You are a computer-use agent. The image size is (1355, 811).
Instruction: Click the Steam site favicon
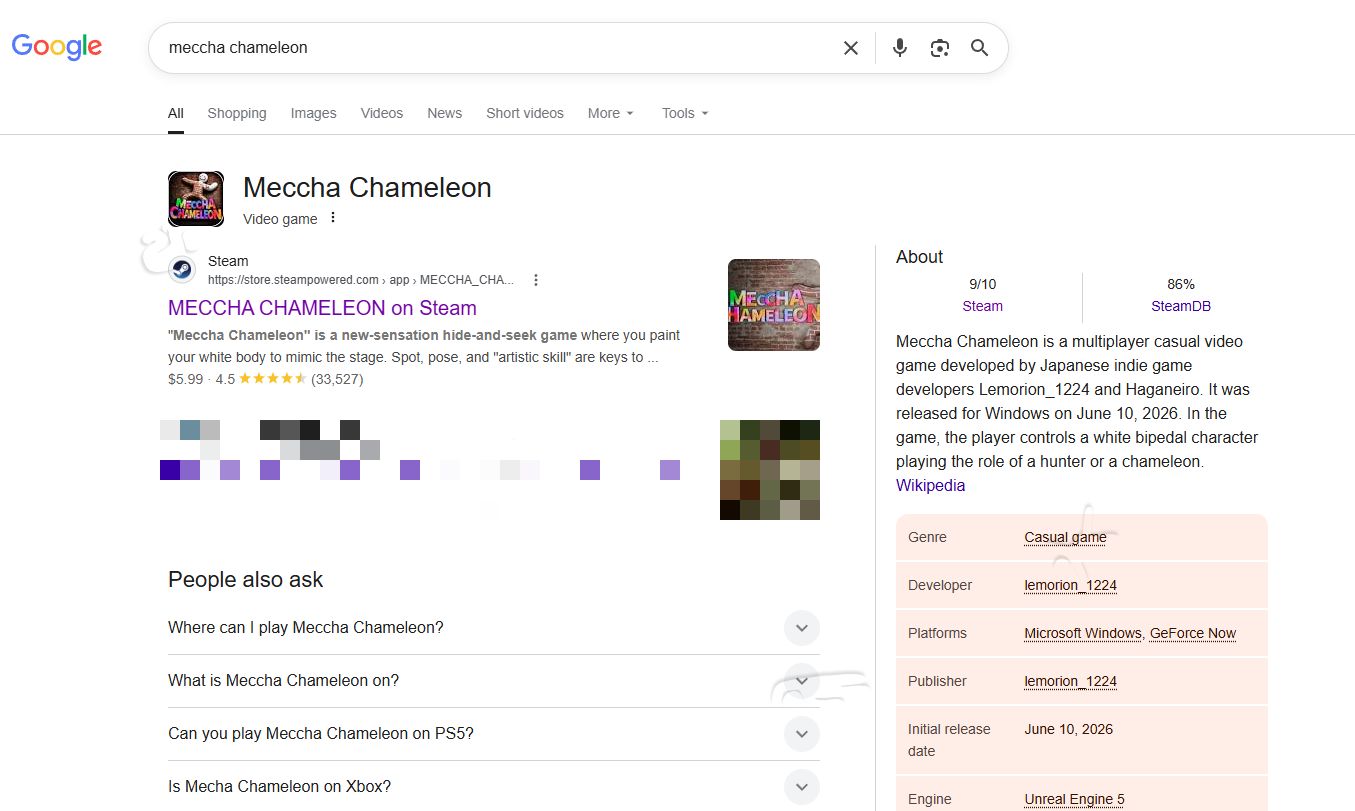(x=182, y=270)
